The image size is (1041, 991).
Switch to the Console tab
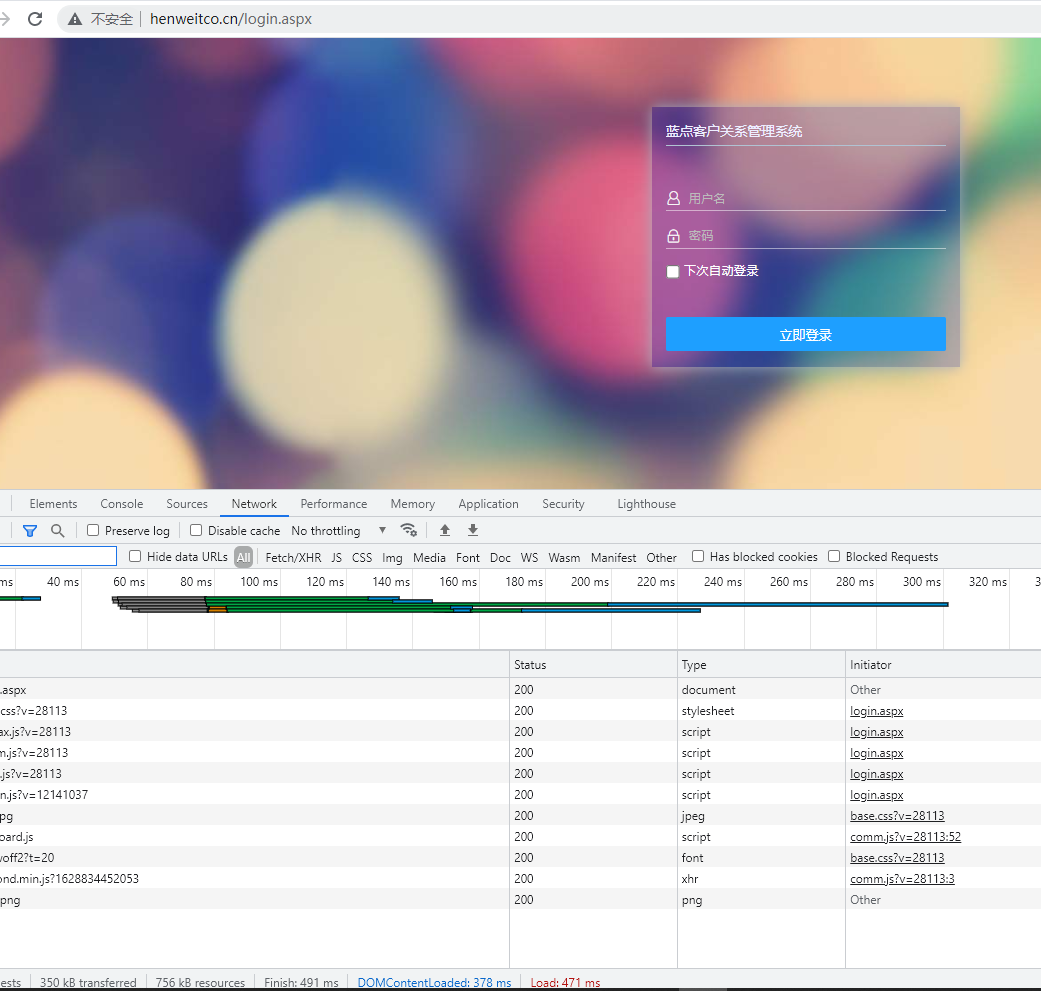tap(121, 504)
